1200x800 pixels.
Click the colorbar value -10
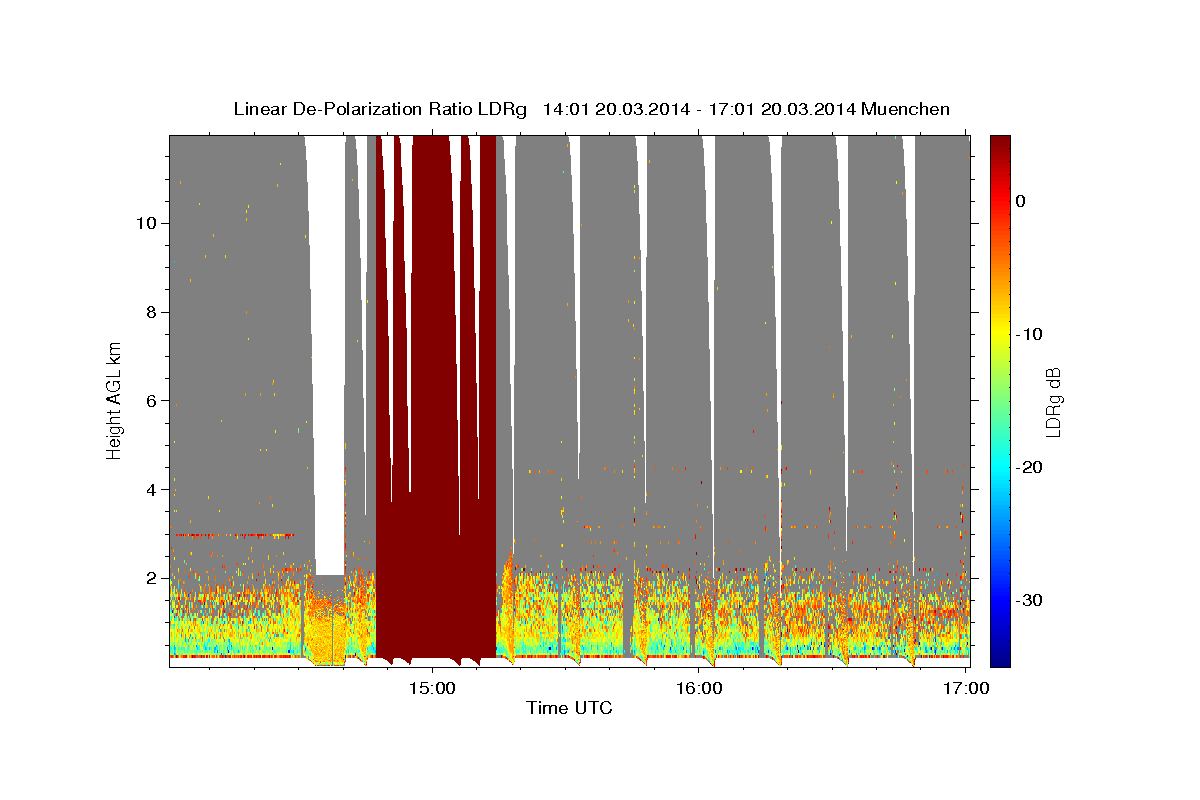pyautogui.click(x=1030, y=334)
